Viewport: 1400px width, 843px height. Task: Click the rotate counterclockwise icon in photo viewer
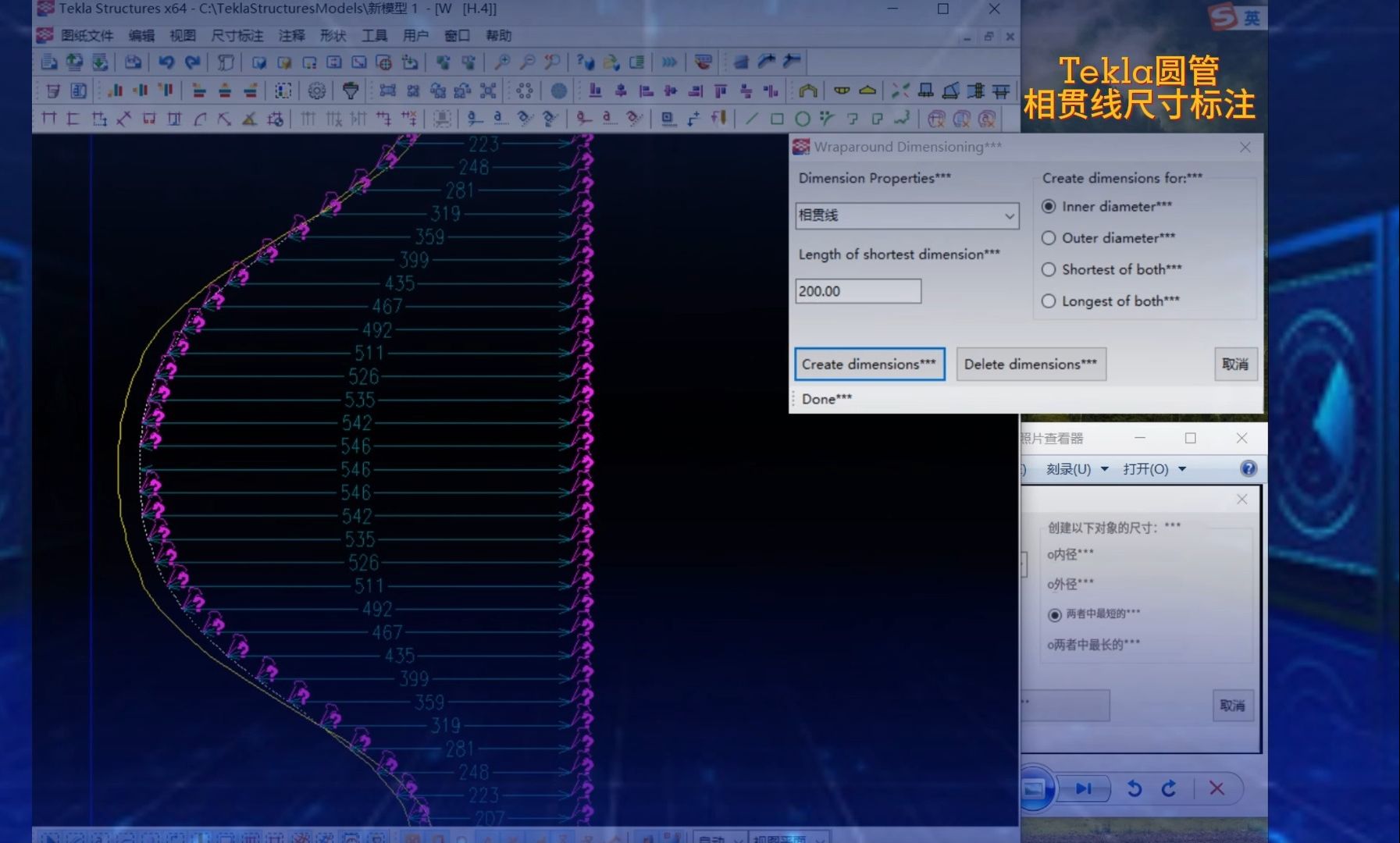click(x=1135, y=788)
